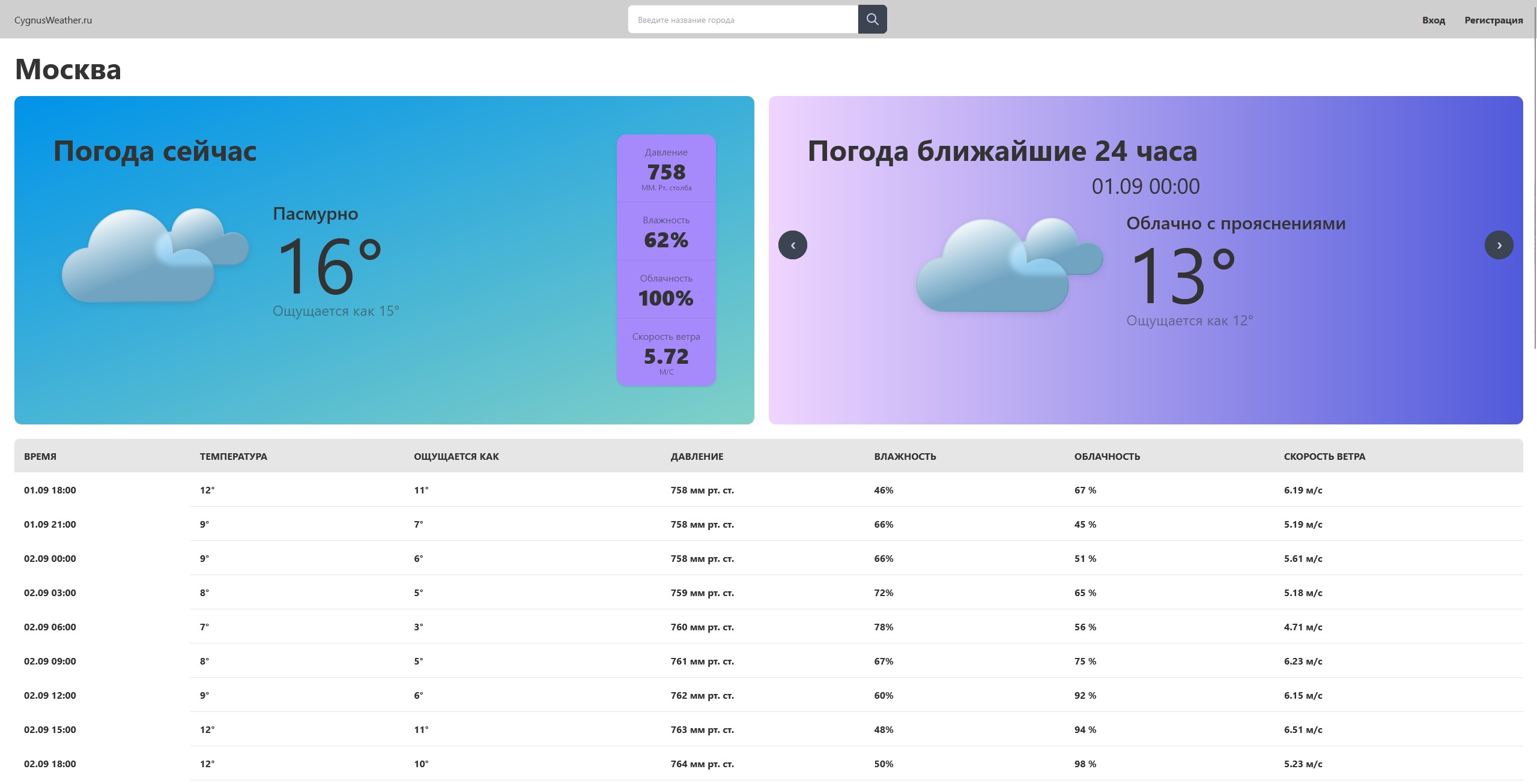Screen dimensions: 1537x784
Task: Focus the city name search field
Action: tap(743, 19)
